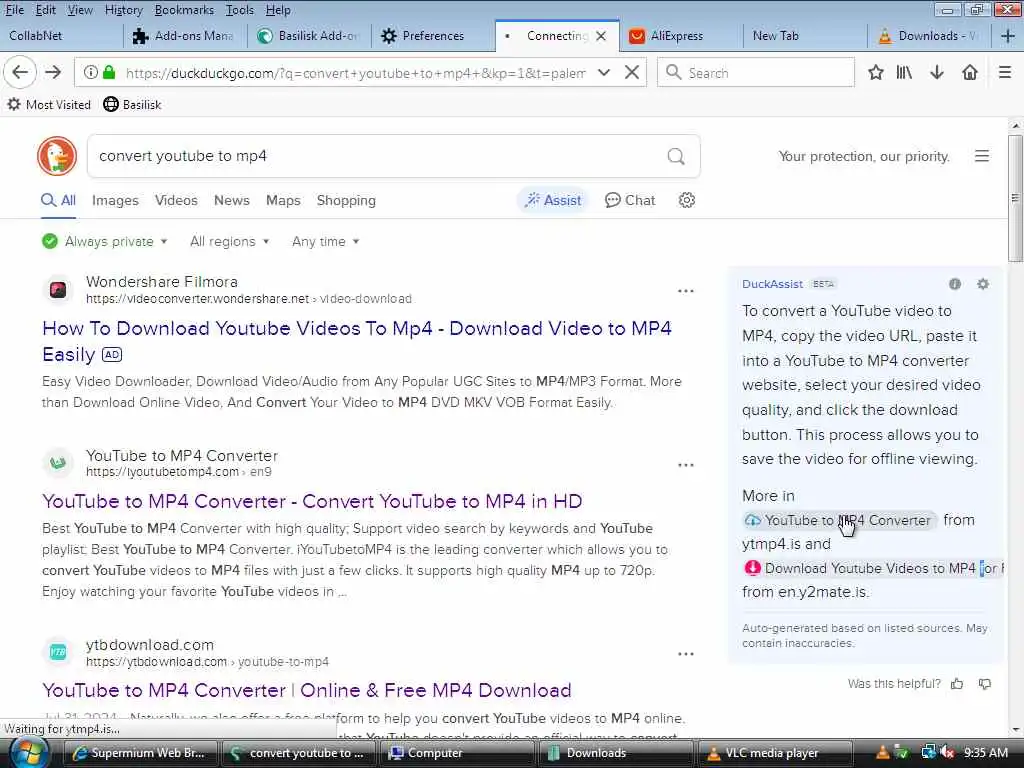This screenshot has width=1024, height=768.
Task: Open the Edit menu
Action: 45,10
